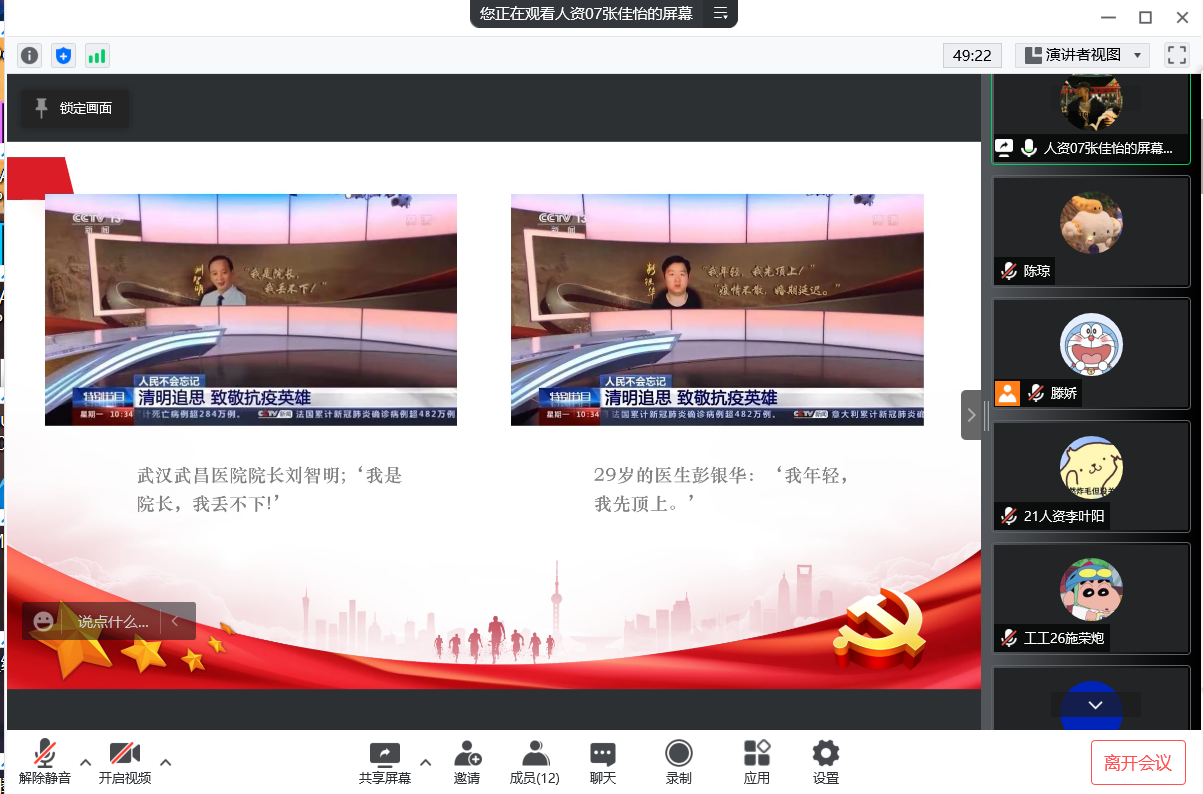Collapse the participant video side panel

972,415
